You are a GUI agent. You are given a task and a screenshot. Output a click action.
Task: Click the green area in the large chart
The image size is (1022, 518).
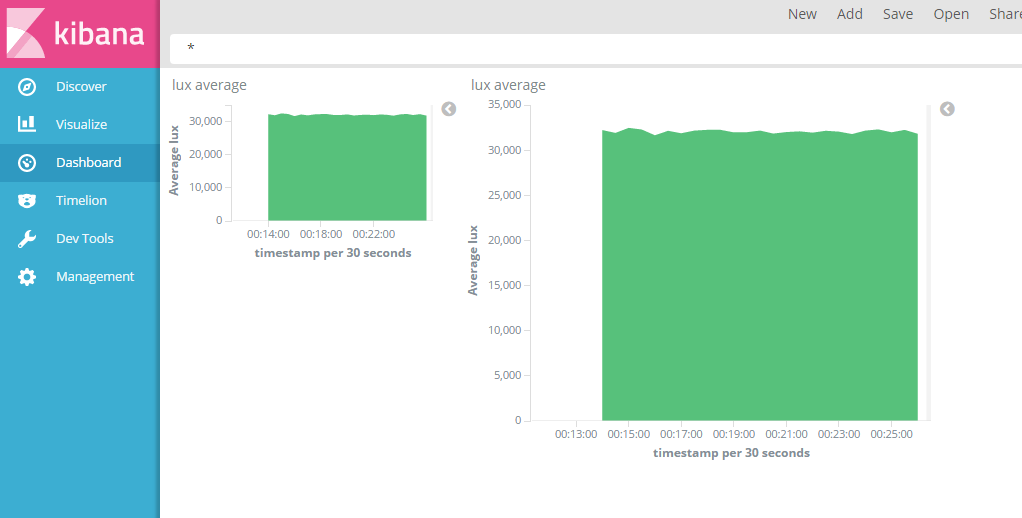759,280
